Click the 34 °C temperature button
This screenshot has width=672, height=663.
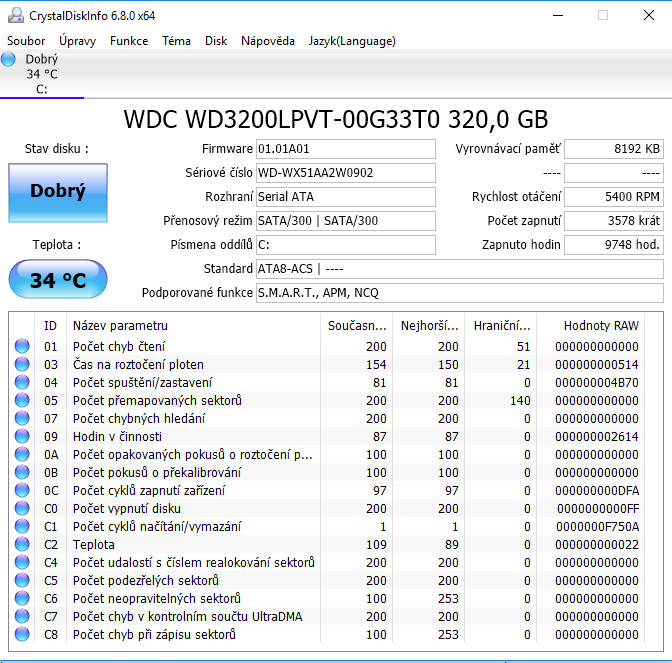[58, 279]
